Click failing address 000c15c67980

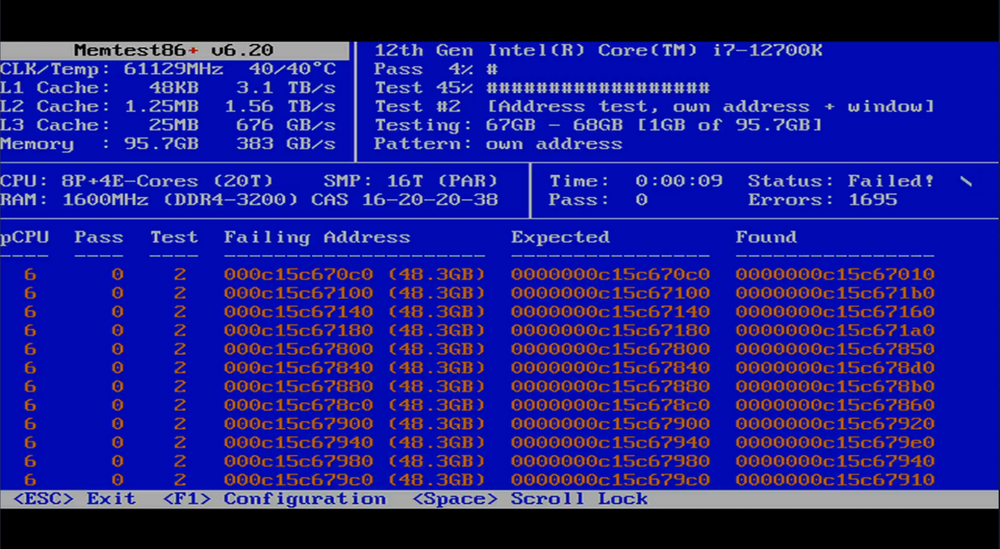pos(298,461)
